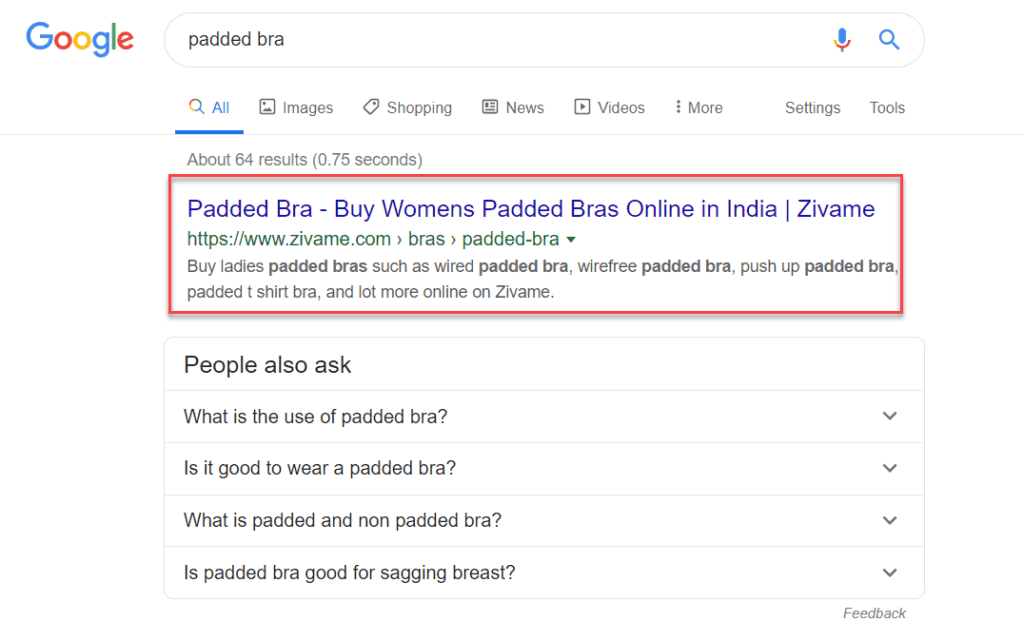Click the 'About 64 results' text
The image size is (1024, 641).
tap(304, 160)
